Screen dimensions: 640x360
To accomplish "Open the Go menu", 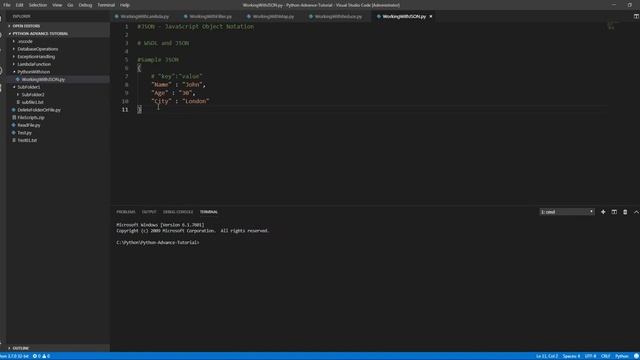I will (x=70, y=5).
